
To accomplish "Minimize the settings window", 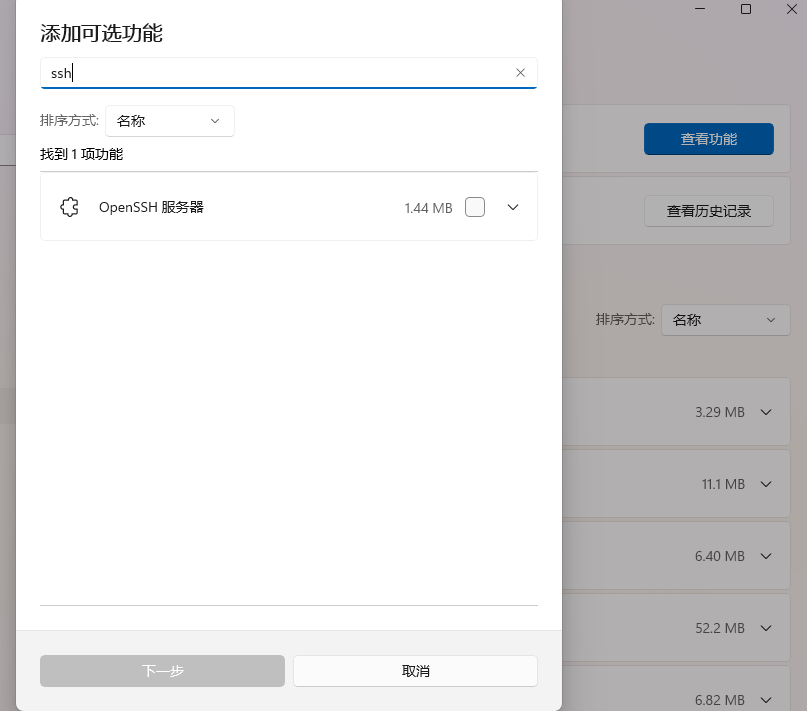I will coord(700,9).
